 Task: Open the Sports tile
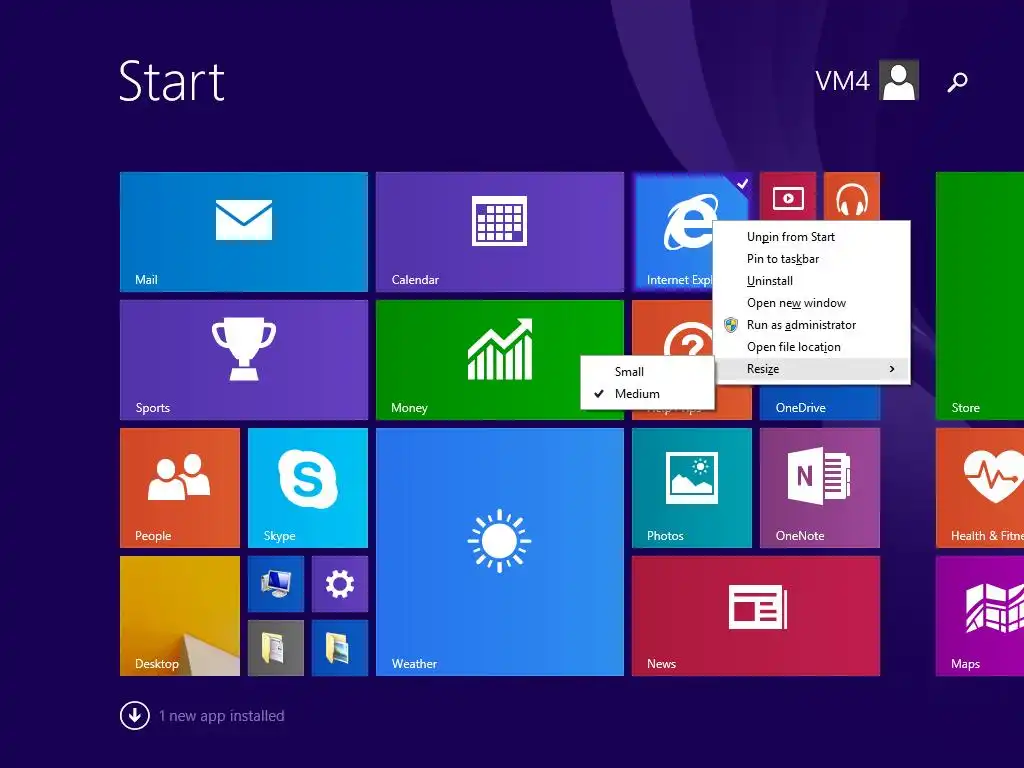click(244, 360)
